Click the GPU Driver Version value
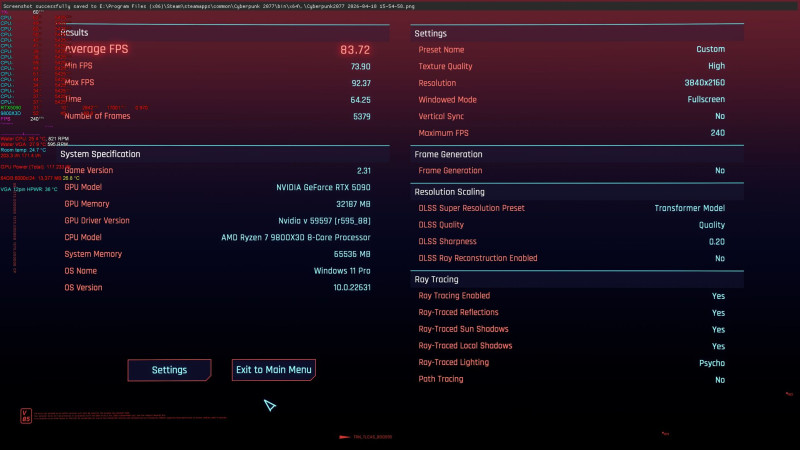Image resolution: width=800 pixels, height=450 pixels. [x=324, y=221]
